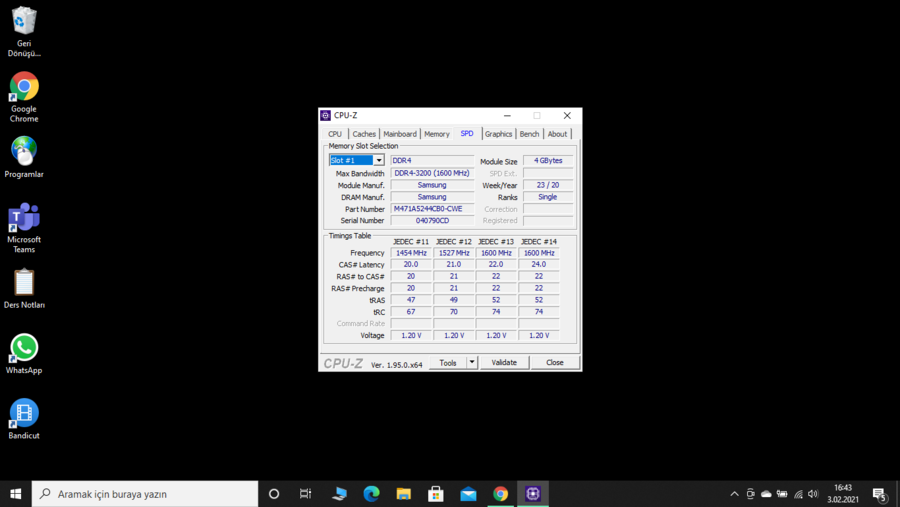Viewport: 900px width, 507px height.
Task: Switch to the Mainboard tab
Action: 400,134
